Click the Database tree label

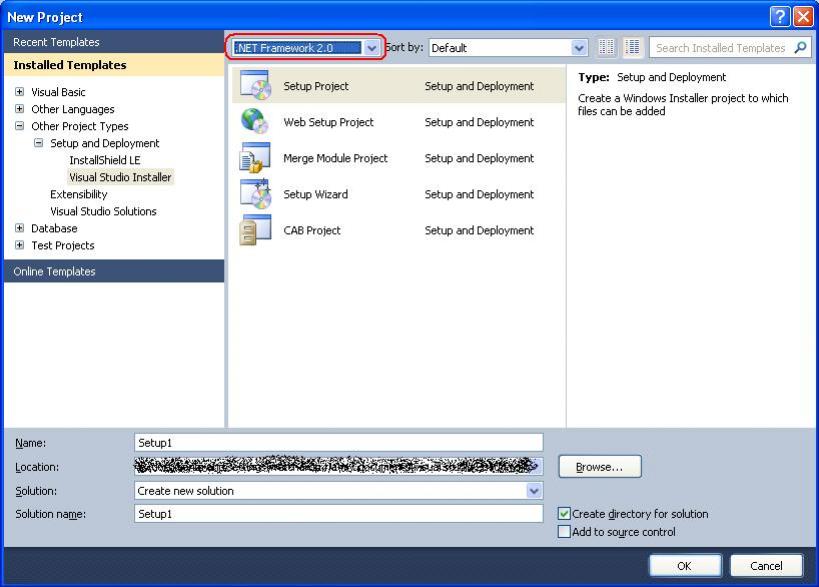[54, 228]
